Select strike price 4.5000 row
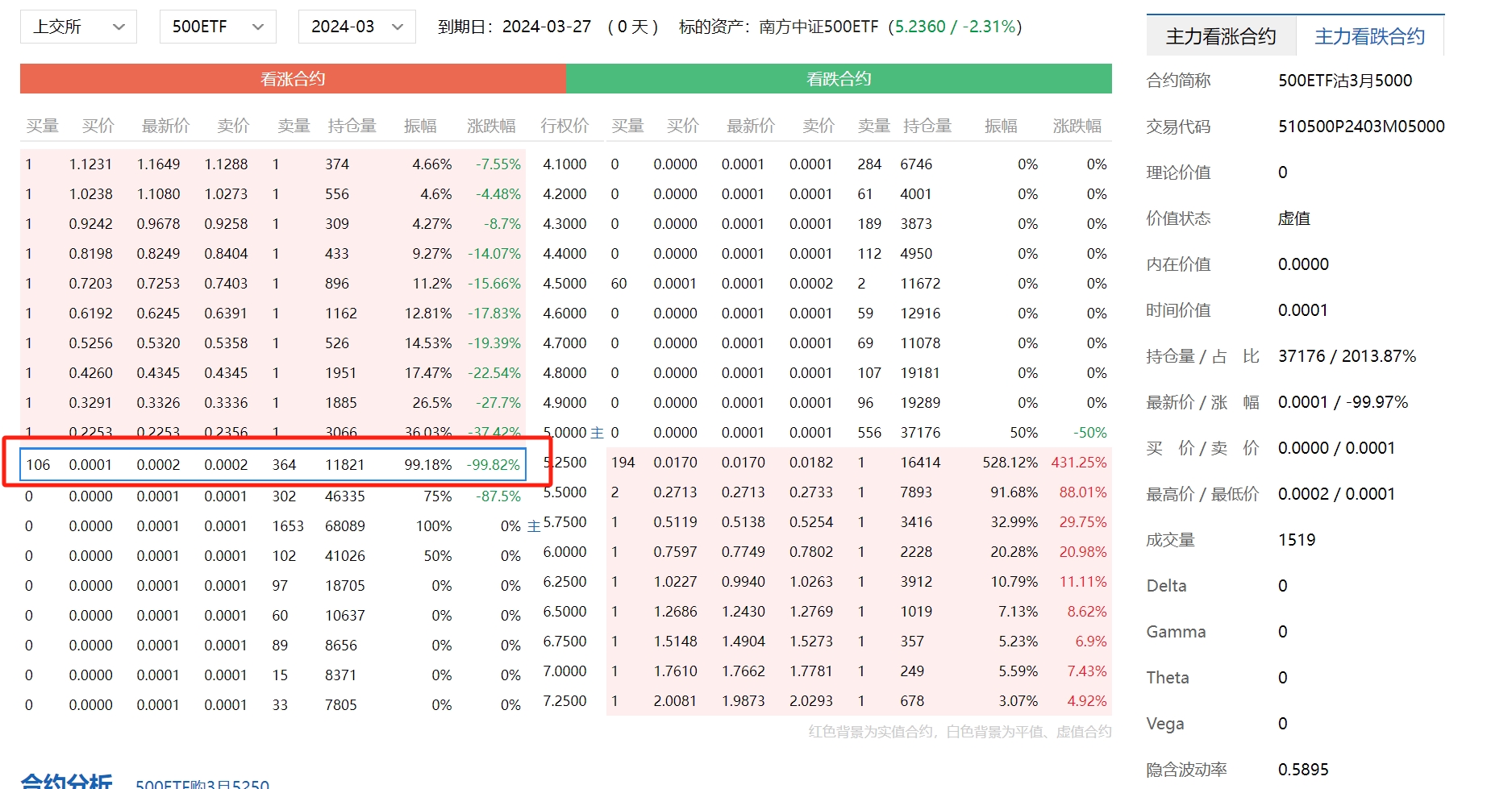The width and height of the screenshot is (1512, 789). point(564,284)
